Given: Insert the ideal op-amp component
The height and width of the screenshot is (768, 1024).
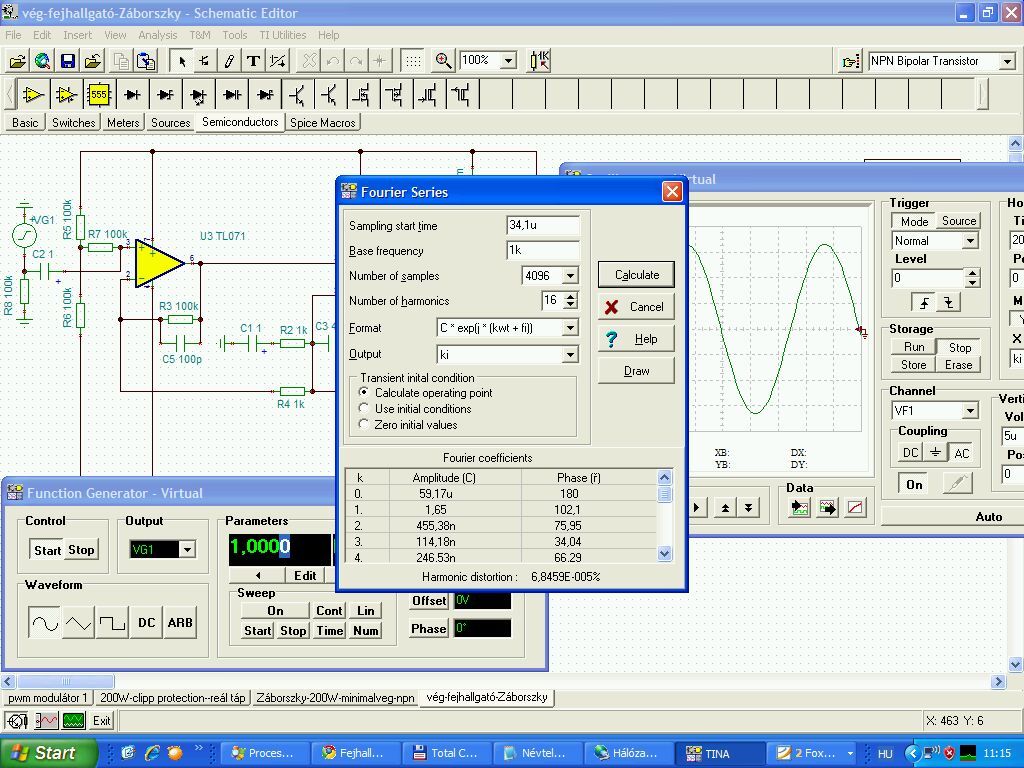Looking at the screenshot, I should [33, 95].
